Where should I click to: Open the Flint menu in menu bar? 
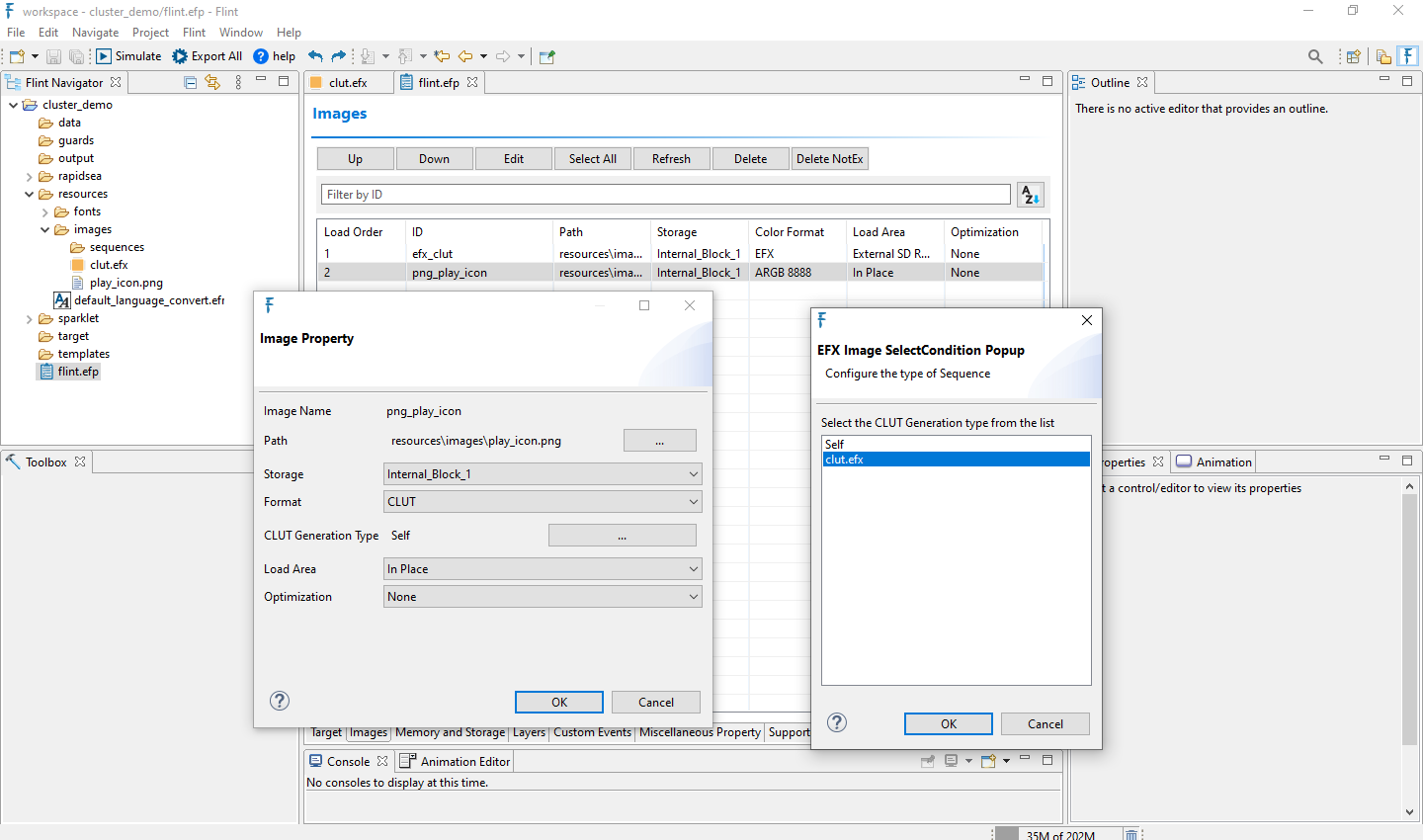click(x=194, y=33)
